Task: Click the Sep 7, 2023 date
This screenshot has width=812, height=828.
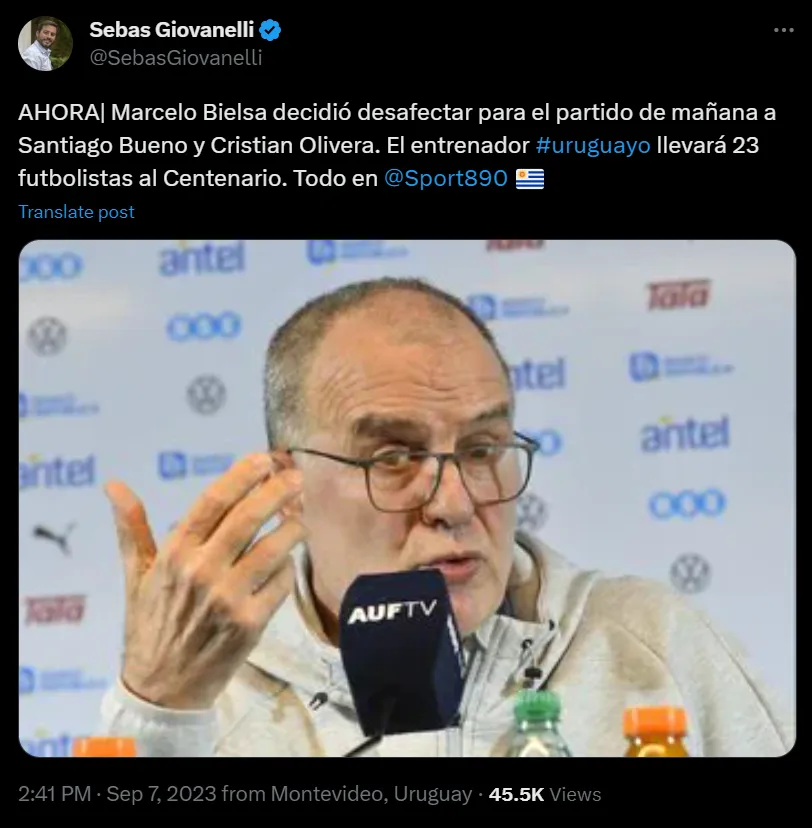Action: [x=162, y=794]
